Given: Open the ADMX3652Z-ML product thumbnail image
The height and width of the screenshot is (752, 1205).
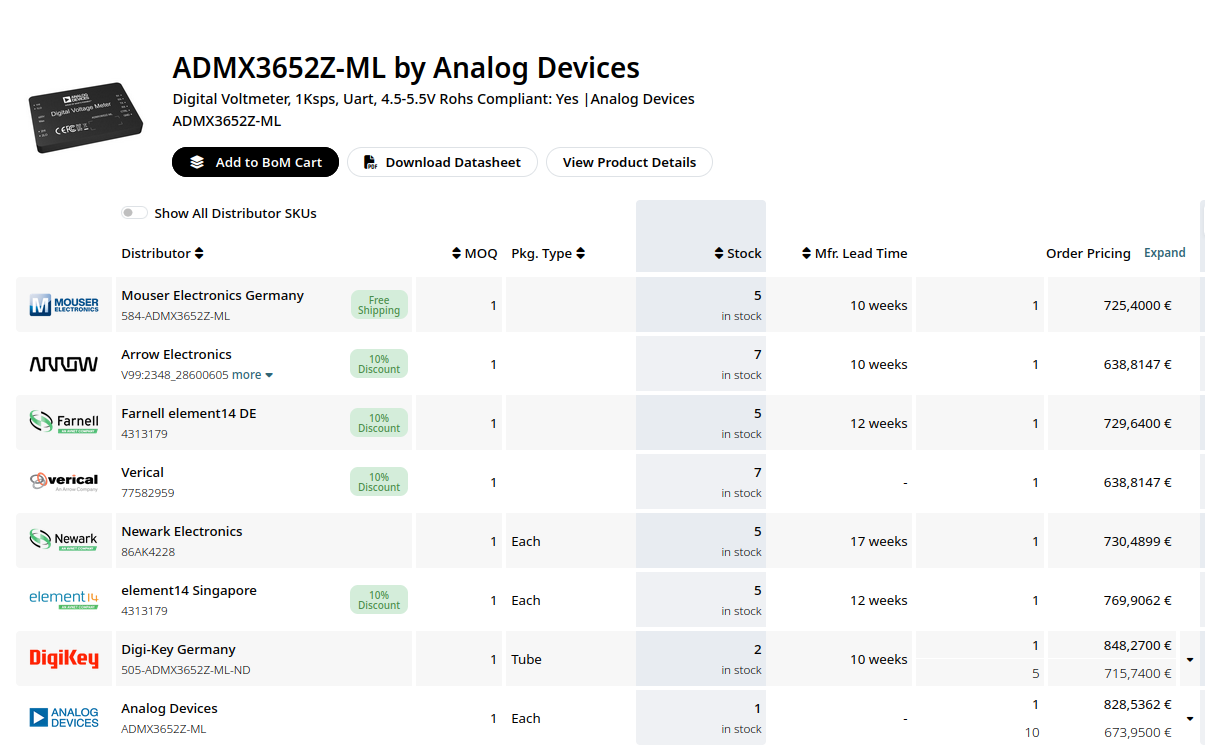Looking at the screenshot, I should click(85, 118).
